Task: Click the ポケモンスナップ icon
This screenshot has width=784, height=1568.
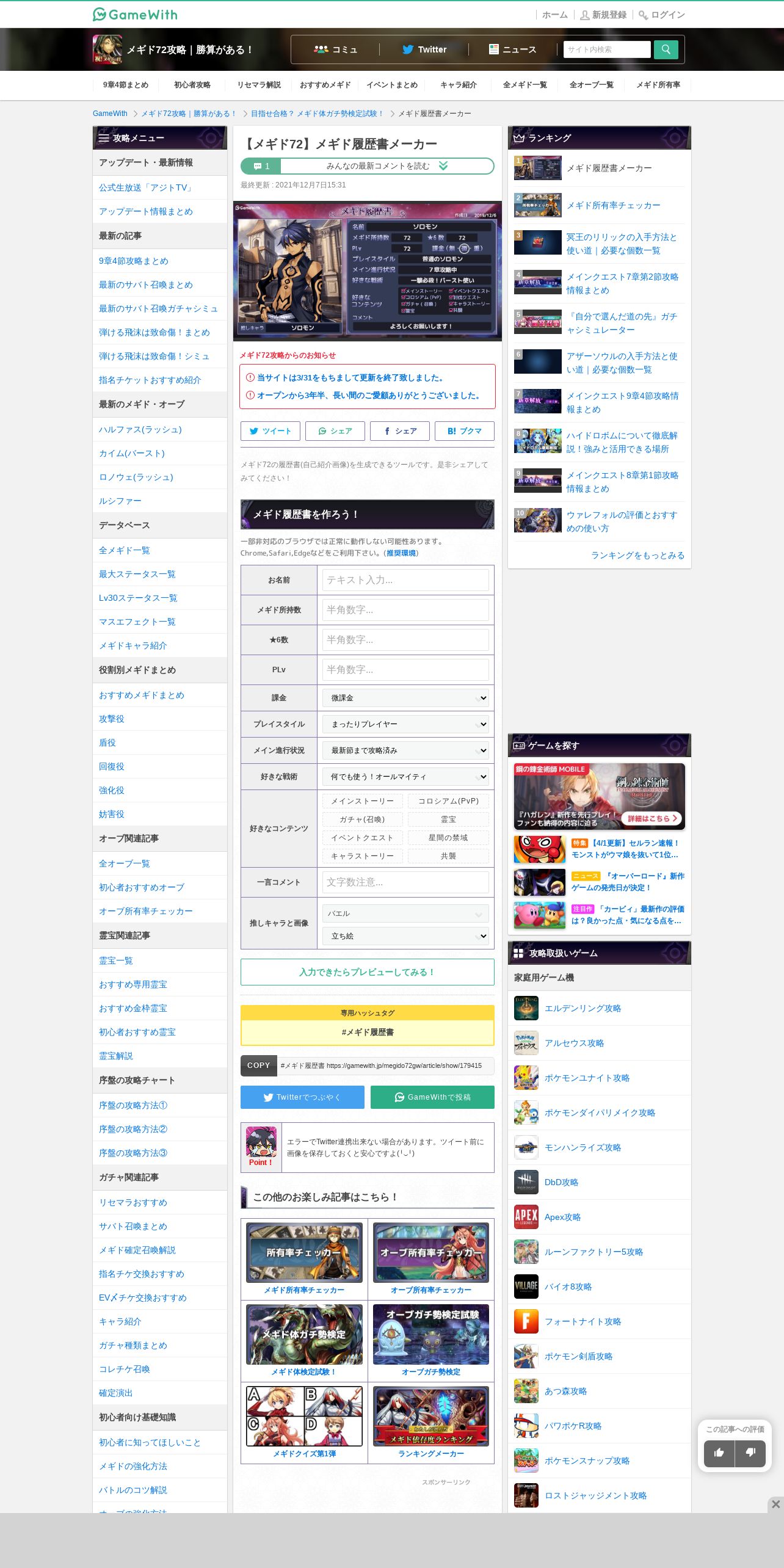Action: 526,1461
